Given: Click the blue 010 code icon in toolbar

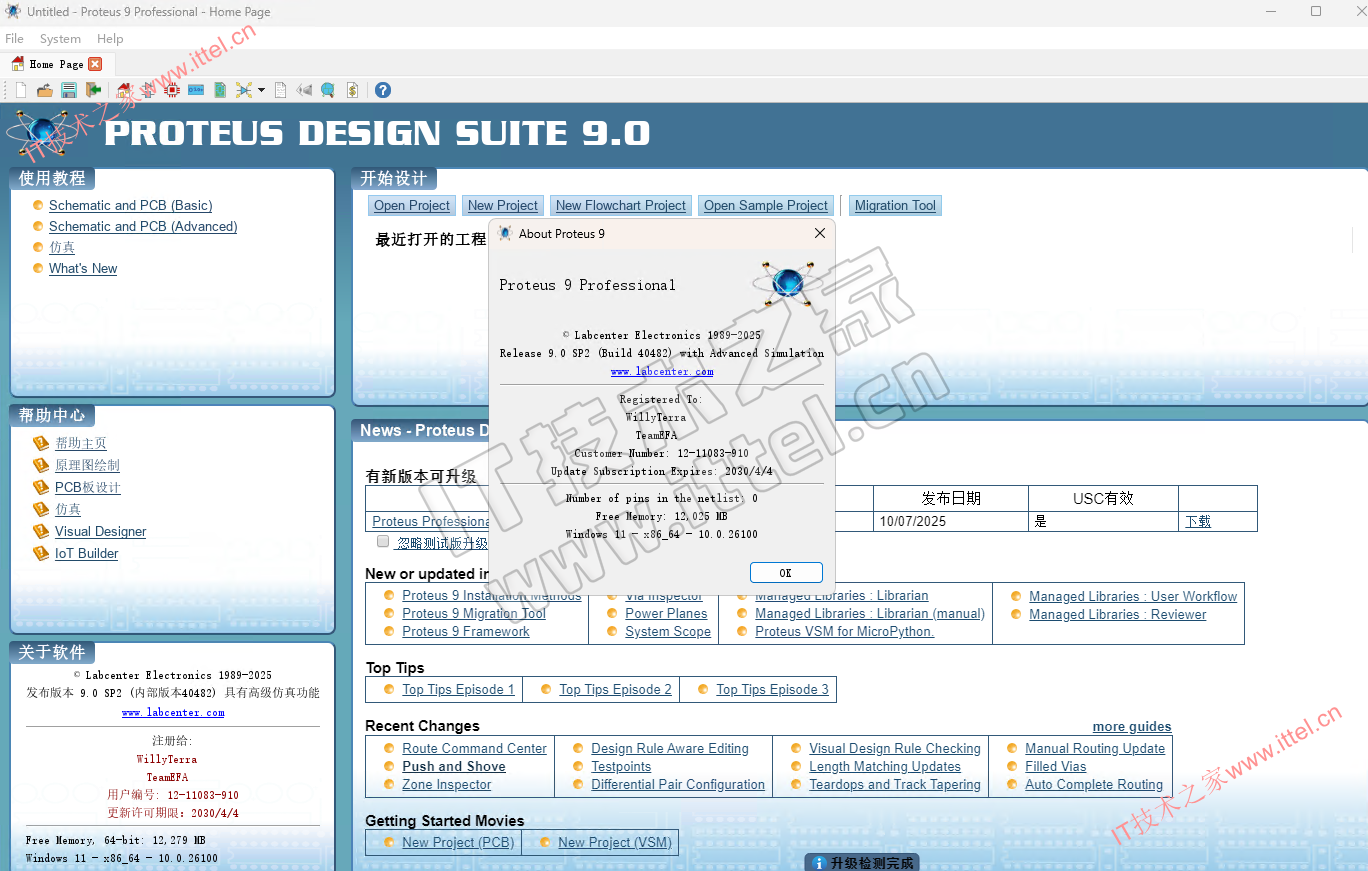Looking at the screenshot, I should click(196, 90).
